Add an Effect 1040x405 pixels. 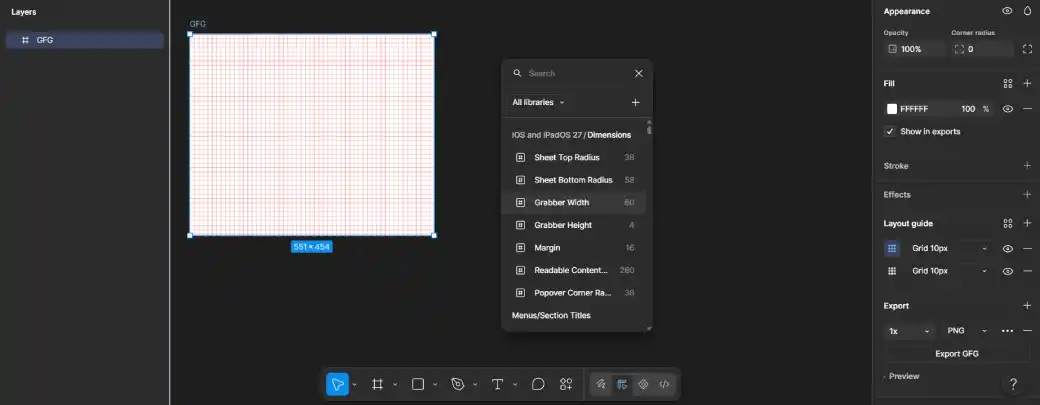pyautogui.click(x=1027, y=195)
